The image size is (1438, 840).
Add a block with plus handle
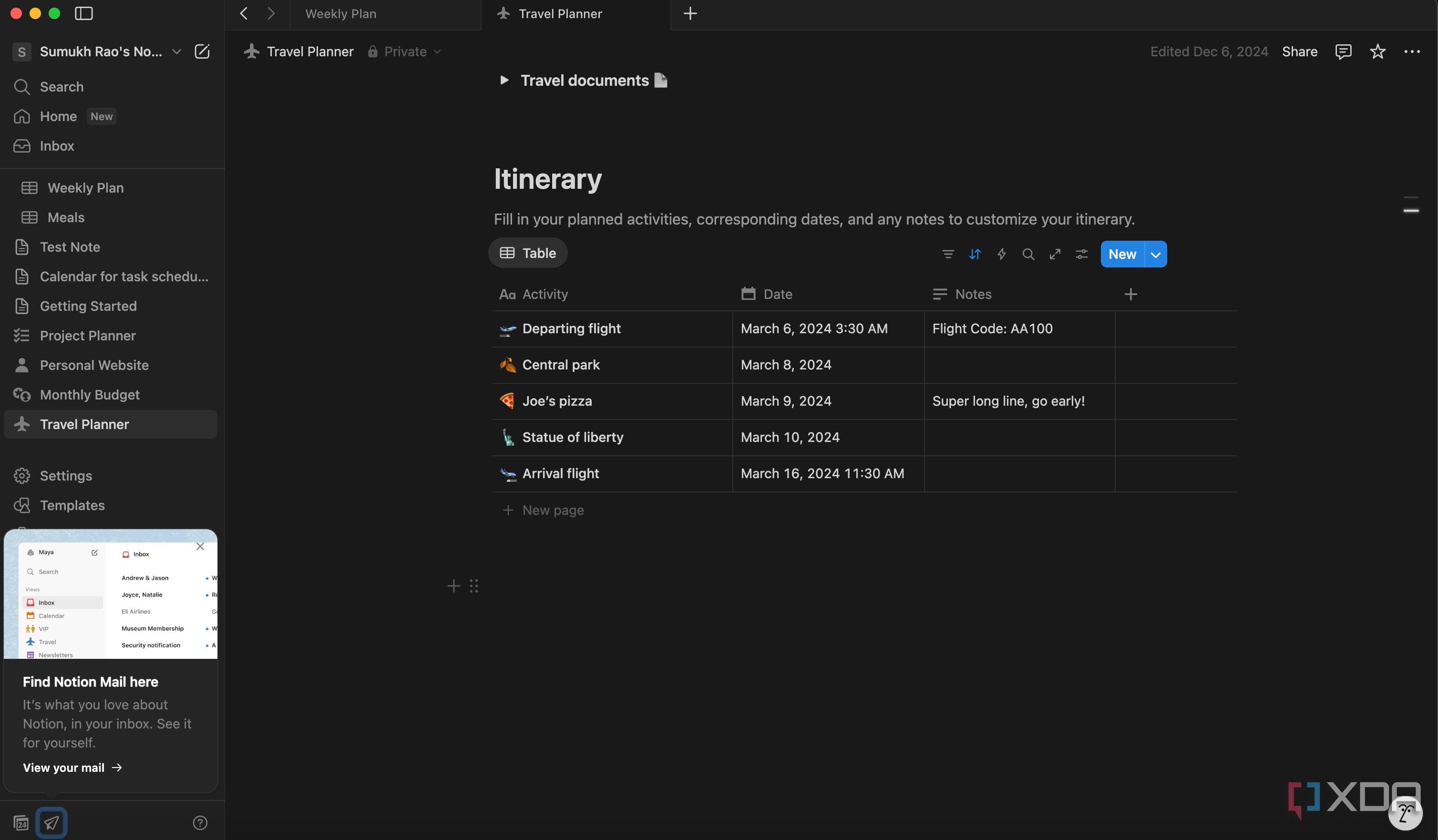453,586
